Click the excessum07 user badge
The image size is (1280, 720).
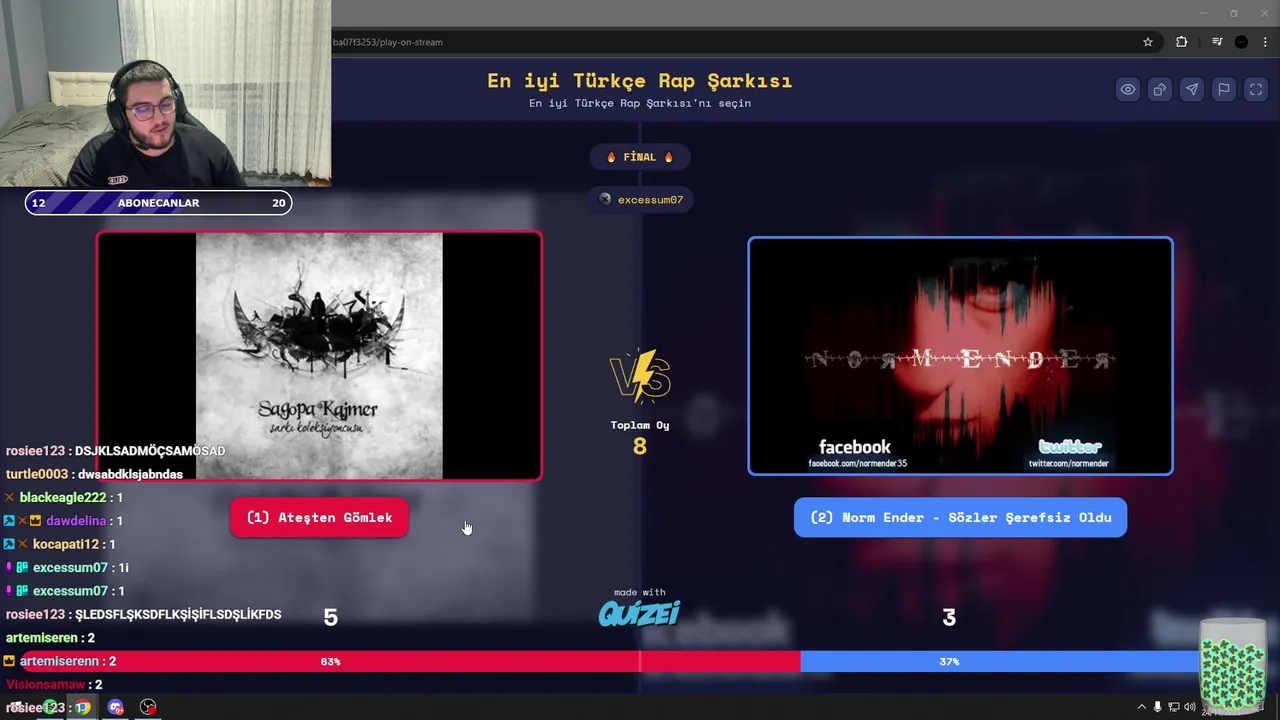[x=640, y=200]
